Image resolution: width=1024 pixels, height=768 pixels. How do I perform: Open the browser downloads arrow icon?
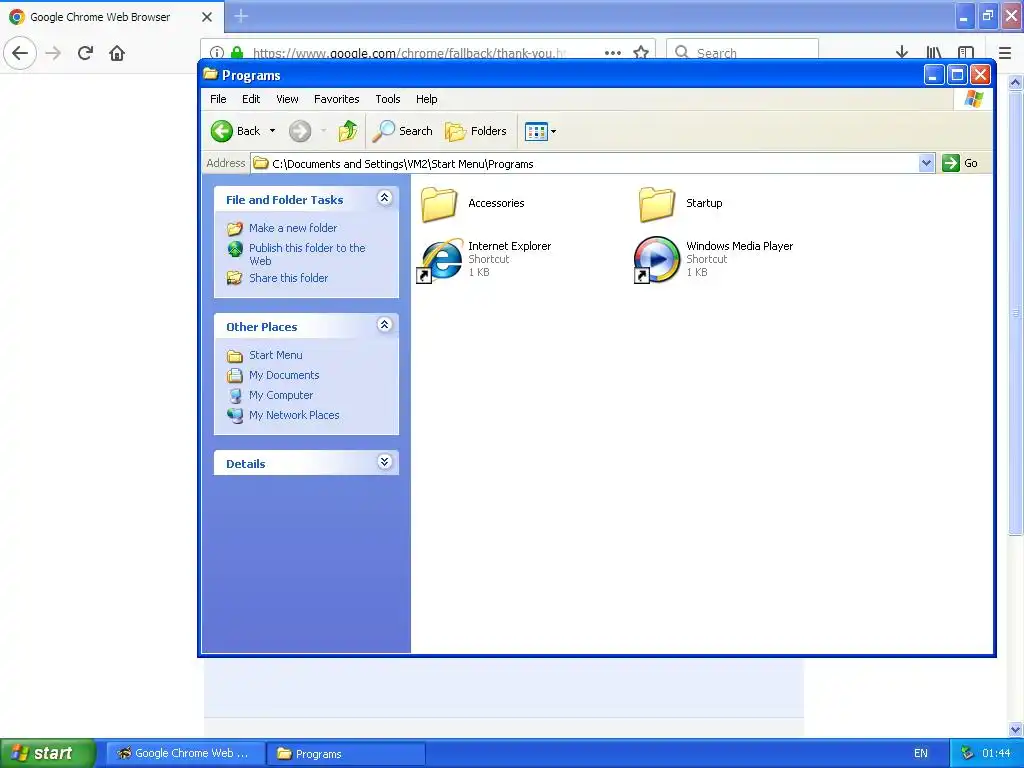click(x=902, y=52)
